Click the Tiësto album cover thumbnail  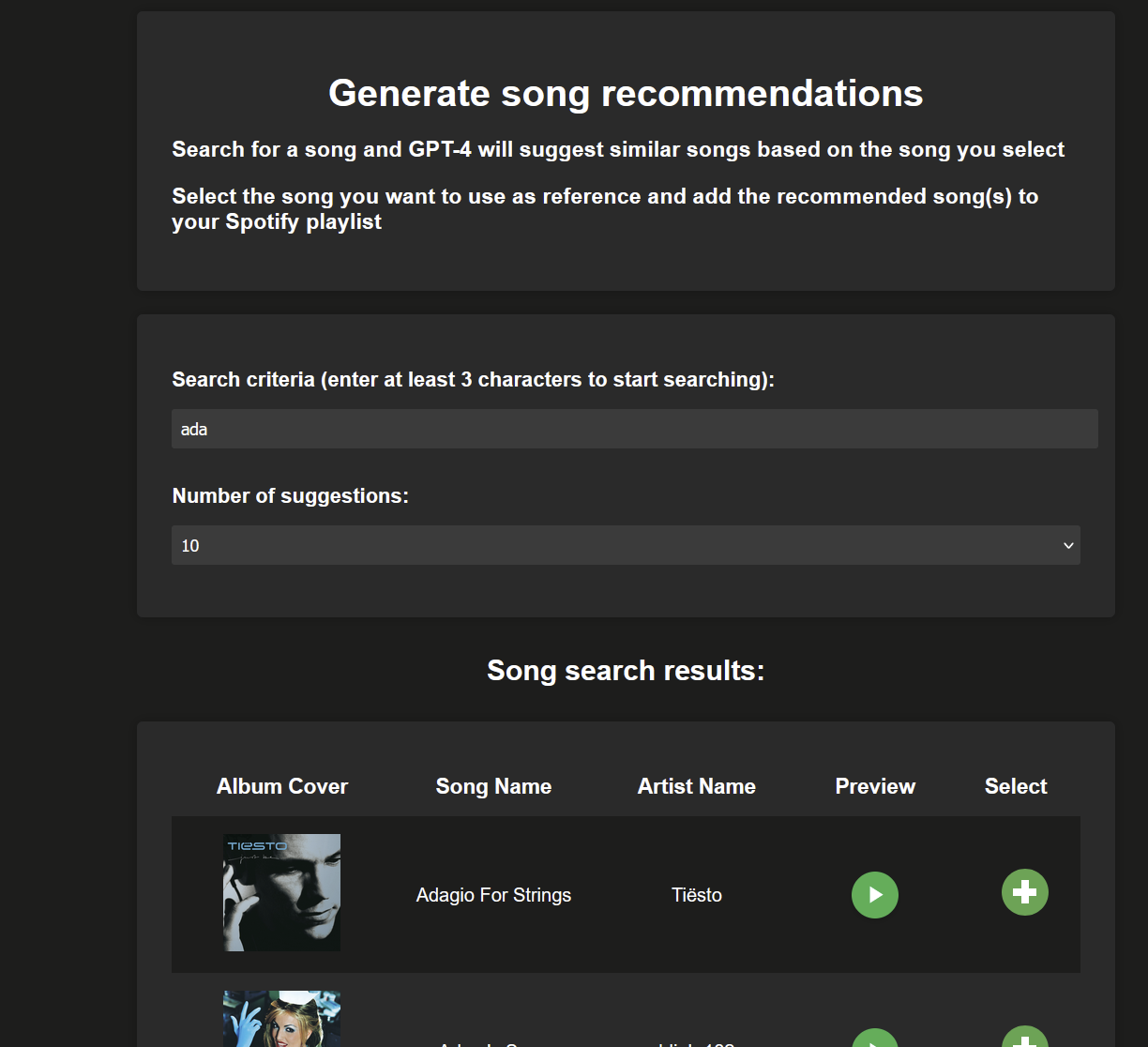281,891
